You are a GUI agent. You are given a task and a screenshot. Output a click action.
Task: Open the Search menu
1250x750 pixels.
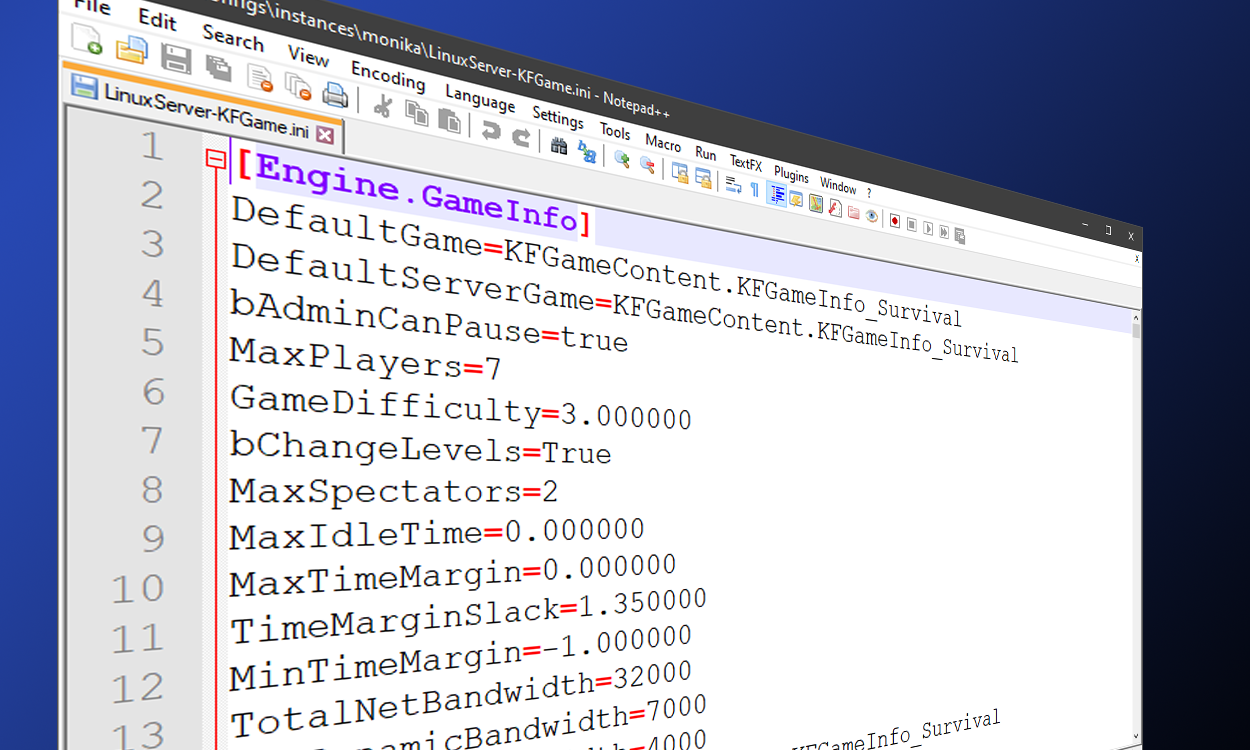[x=233, y=38]
